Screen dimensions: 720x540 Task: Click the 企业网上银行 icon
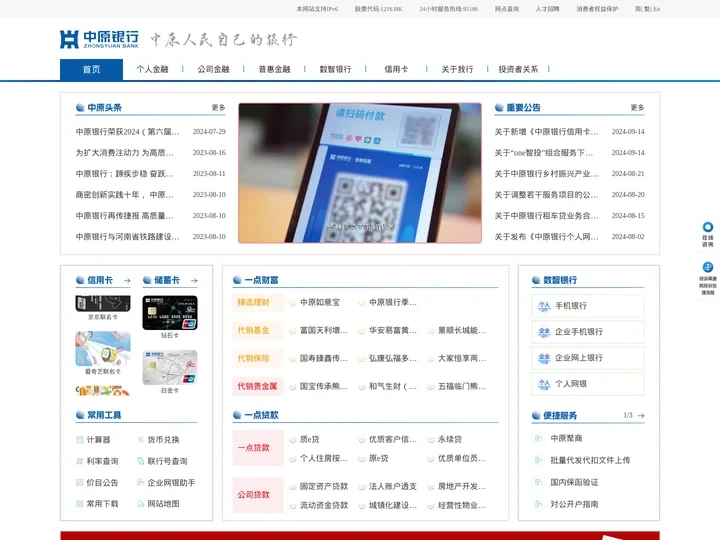click(x=544, y=358)
